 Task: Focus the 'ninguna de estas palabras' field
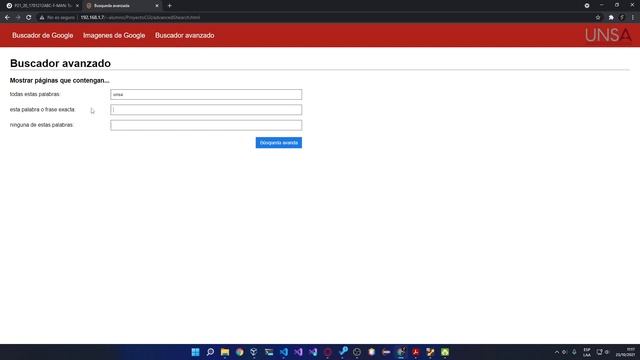point(206,125)
